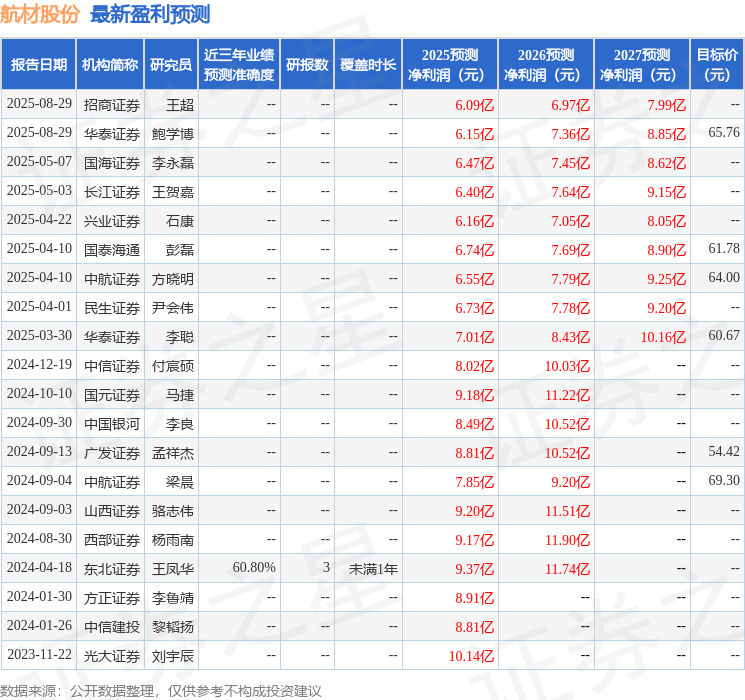Click researcher name 王超

click(180, 105)
